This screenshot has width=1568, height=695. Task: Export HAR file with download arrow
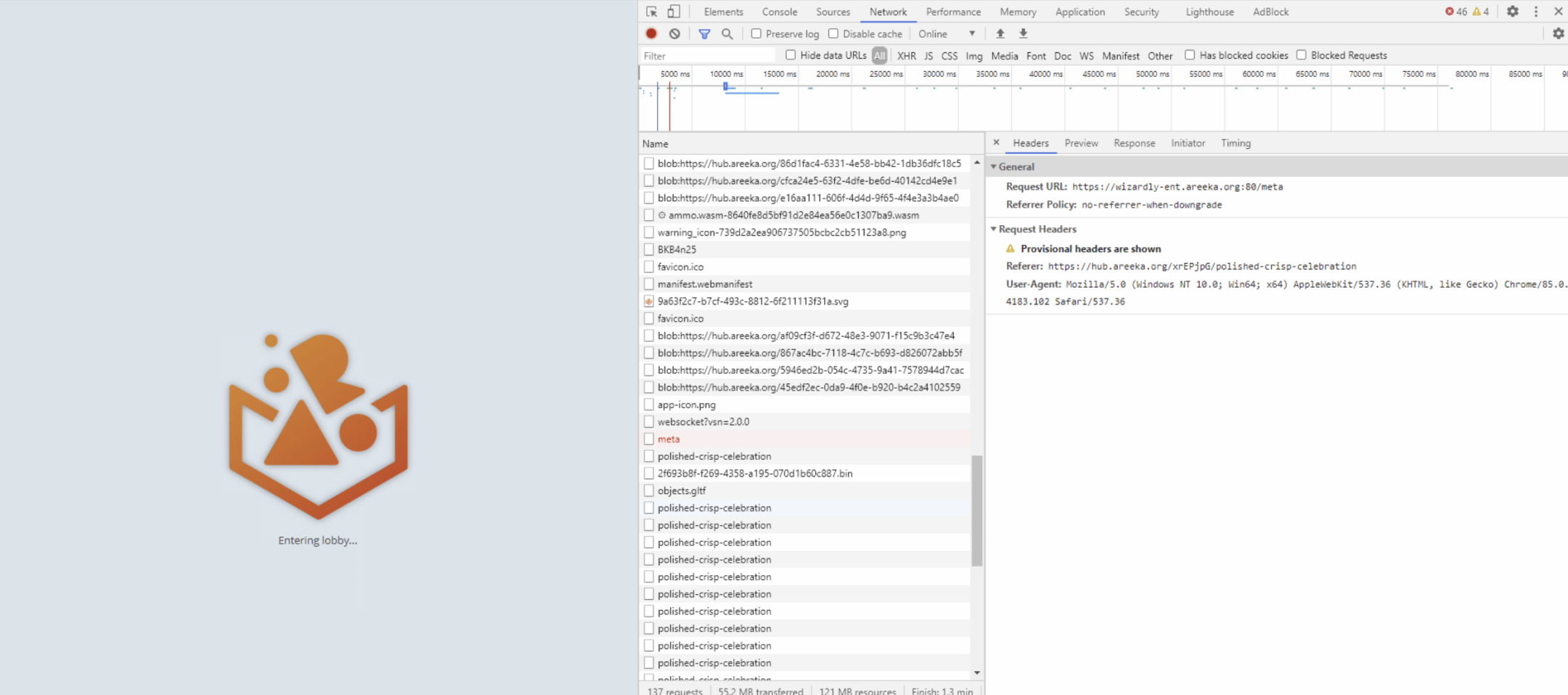pos(1023,33)
